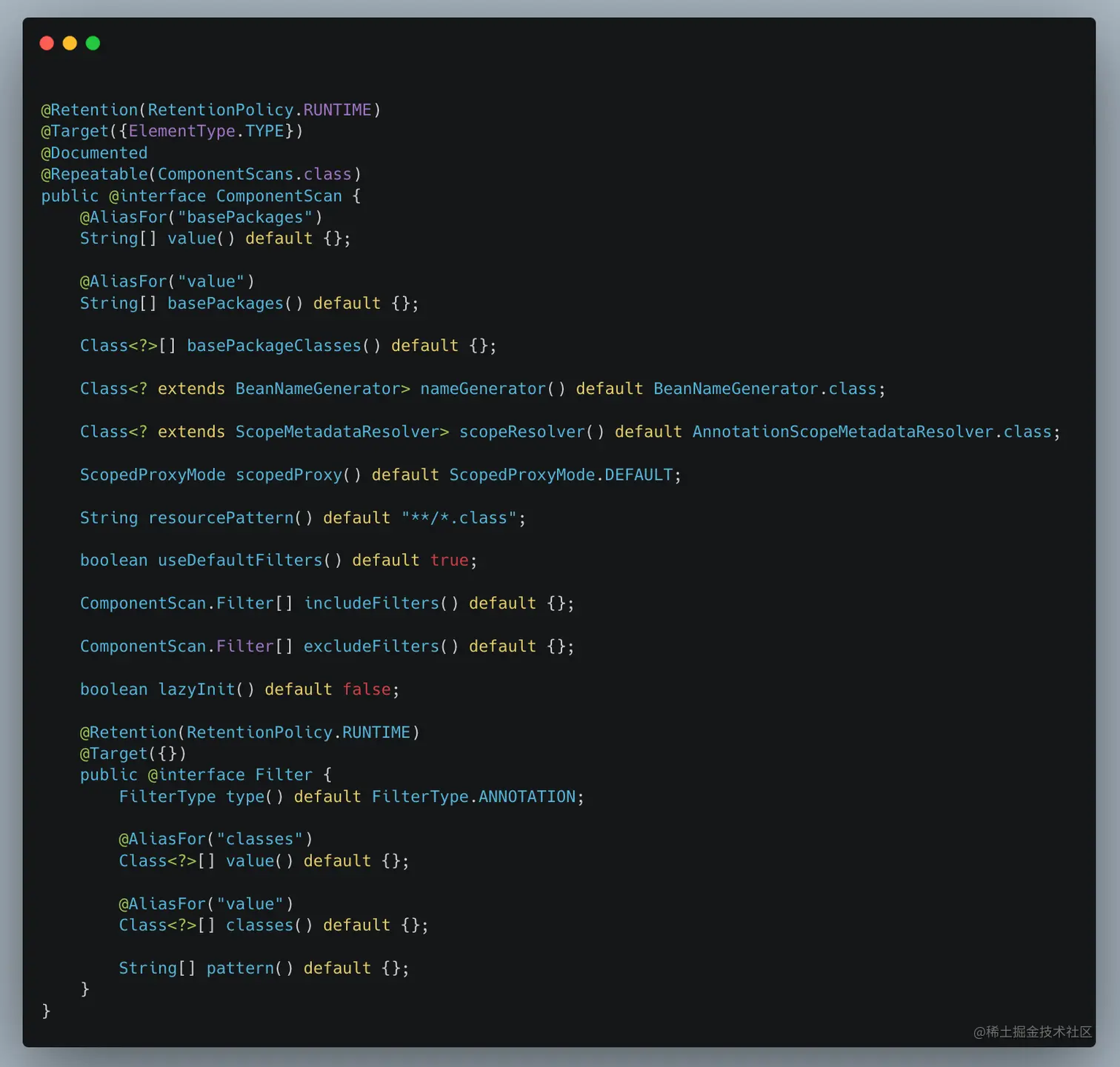Click the @Documented annotation
This screenshot has width=1120, height=1067.
tap(94, 153)
